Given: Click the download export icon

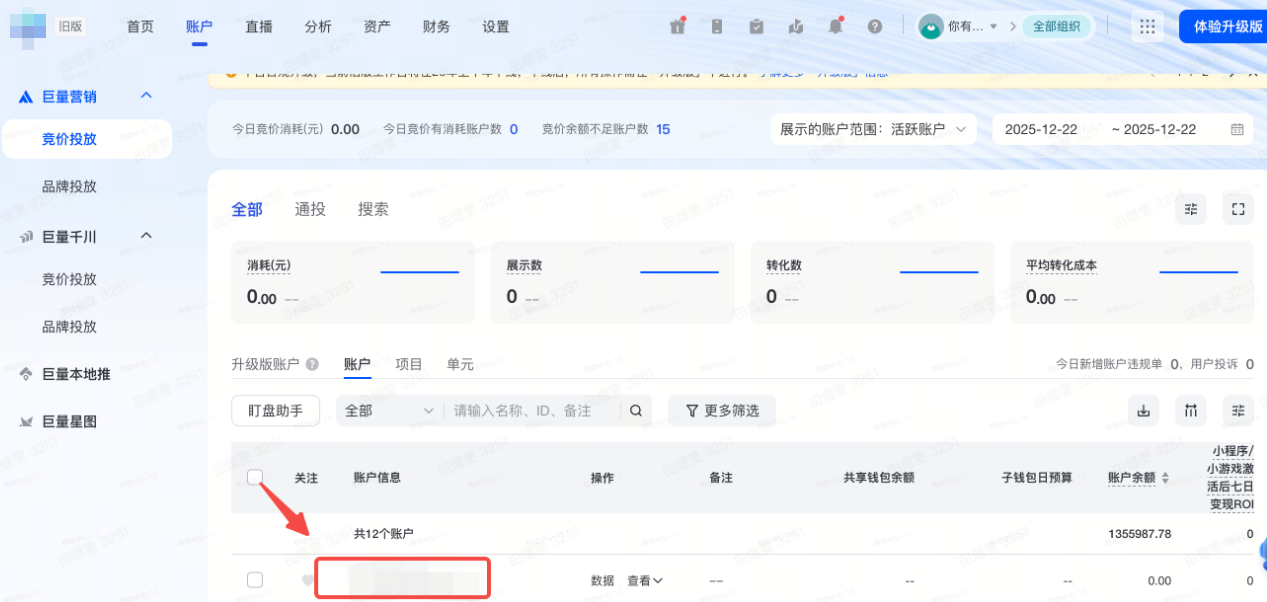Looking at the screenshot, I should click(x=1142, y=410).
